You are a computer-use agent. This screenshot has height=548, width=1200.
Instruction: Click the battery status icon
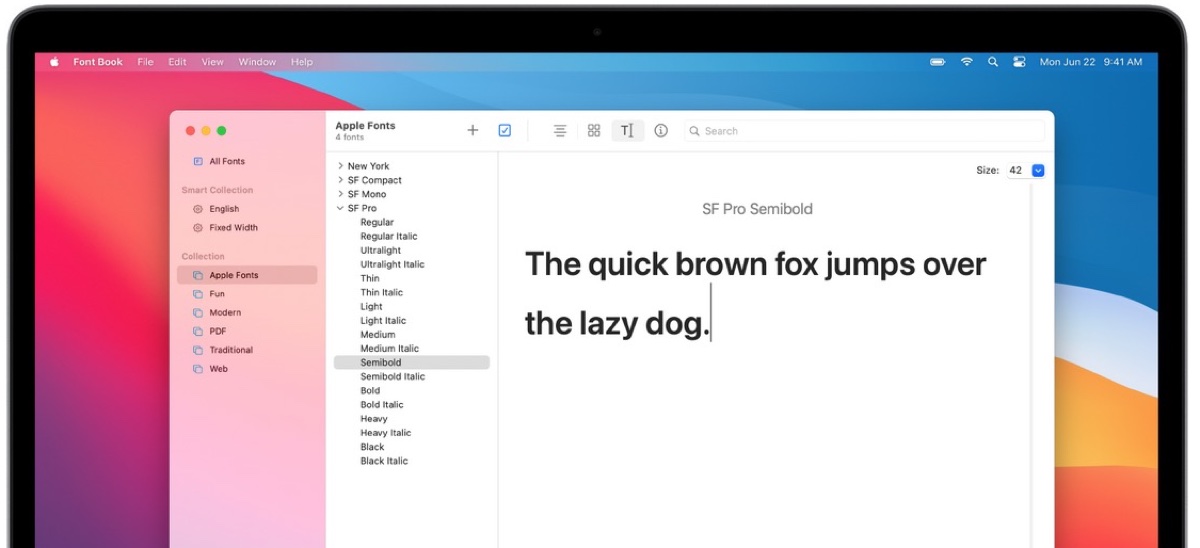(938, 62)
